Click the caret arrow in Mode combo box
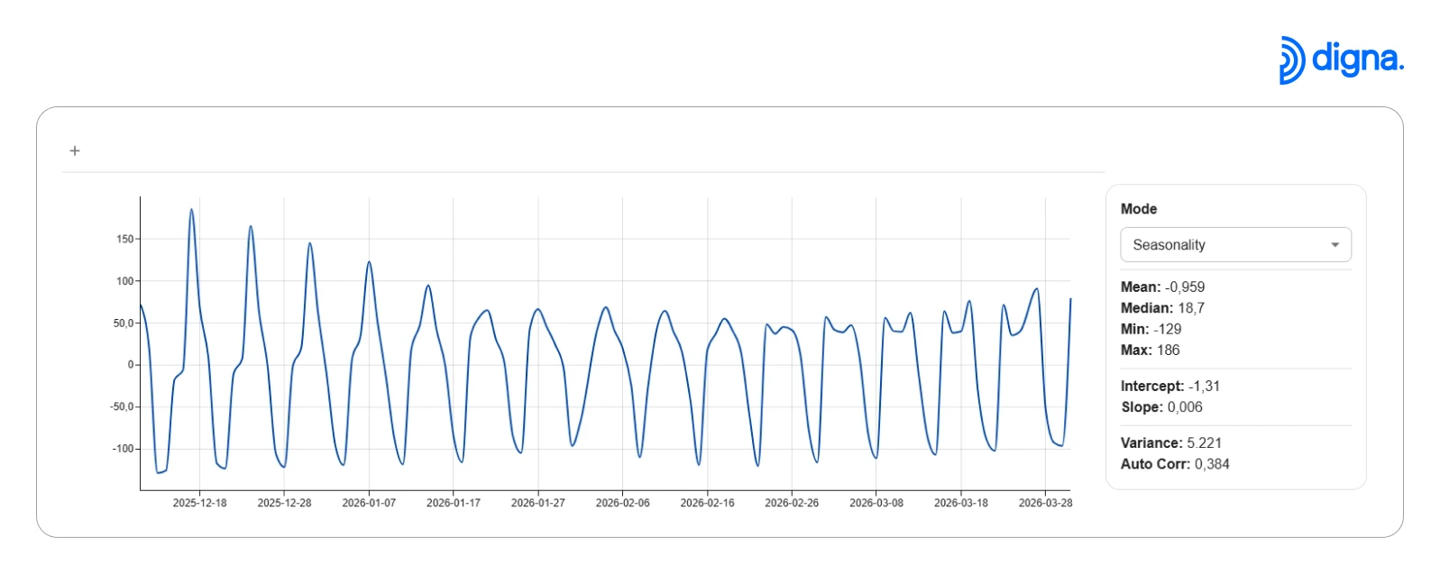The image size is (1440, 574). click(x=1334, y=245)
